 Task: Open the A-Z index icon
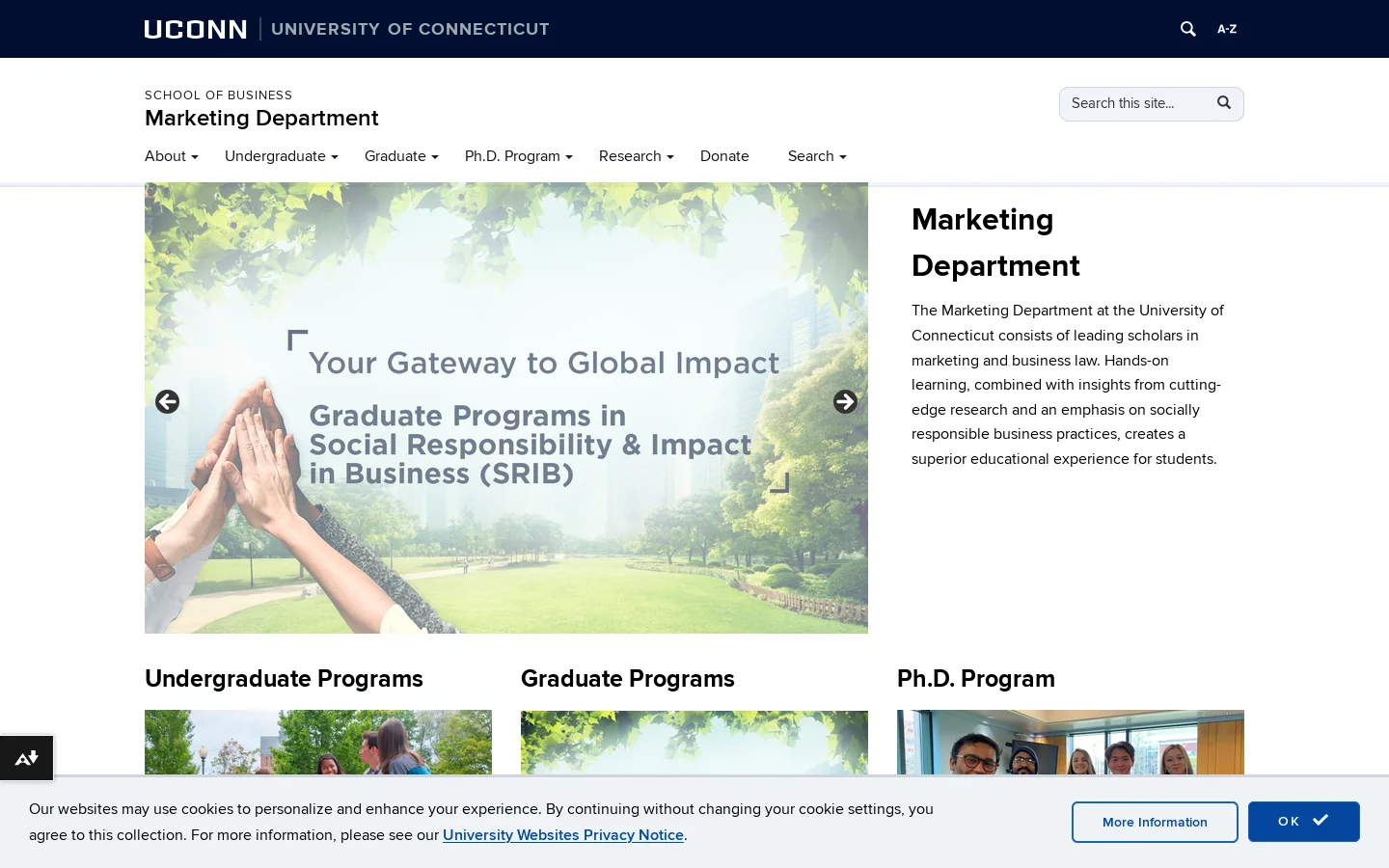click(1227, 29)
